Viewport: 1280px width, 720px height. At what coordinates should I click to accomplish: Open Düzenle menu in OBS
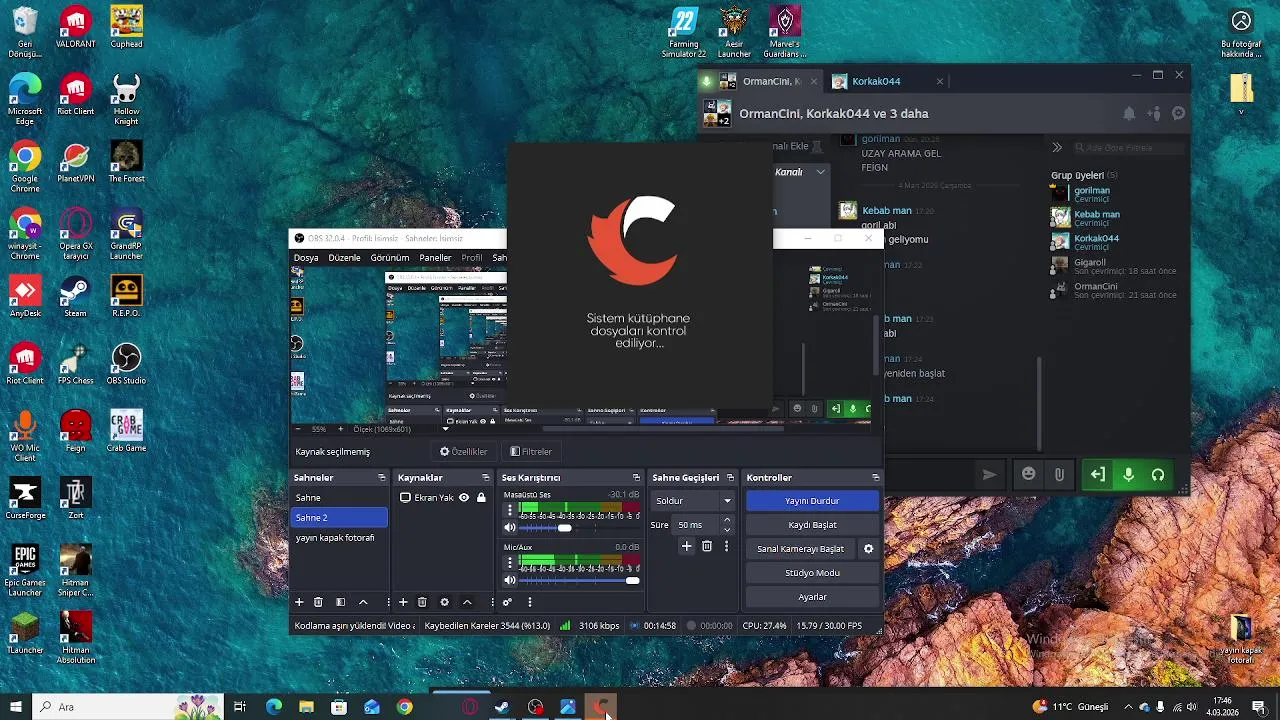click(x=344, y=257)
